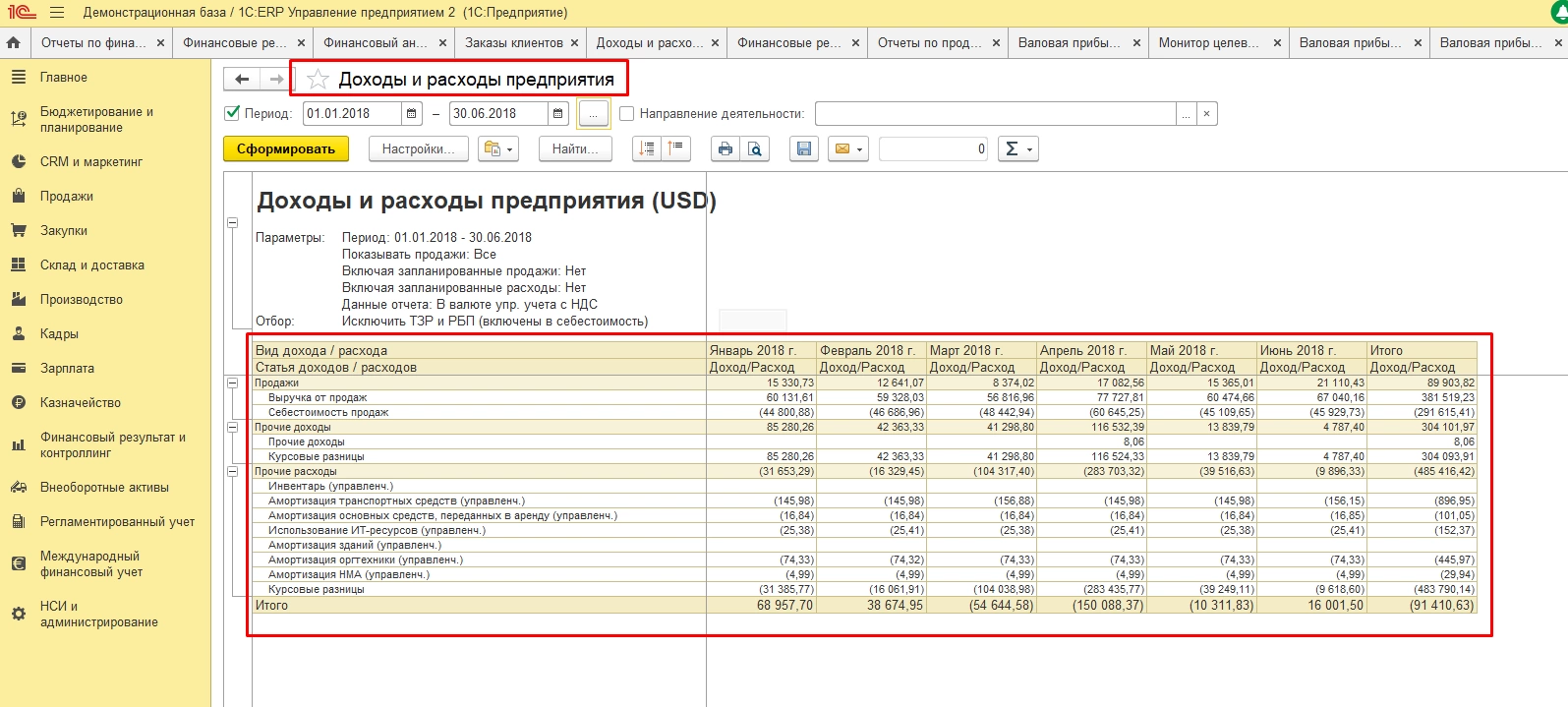Click the print report icon
Screen dimensions: 1568x707
pyautogui.click(x=725, y=148)
